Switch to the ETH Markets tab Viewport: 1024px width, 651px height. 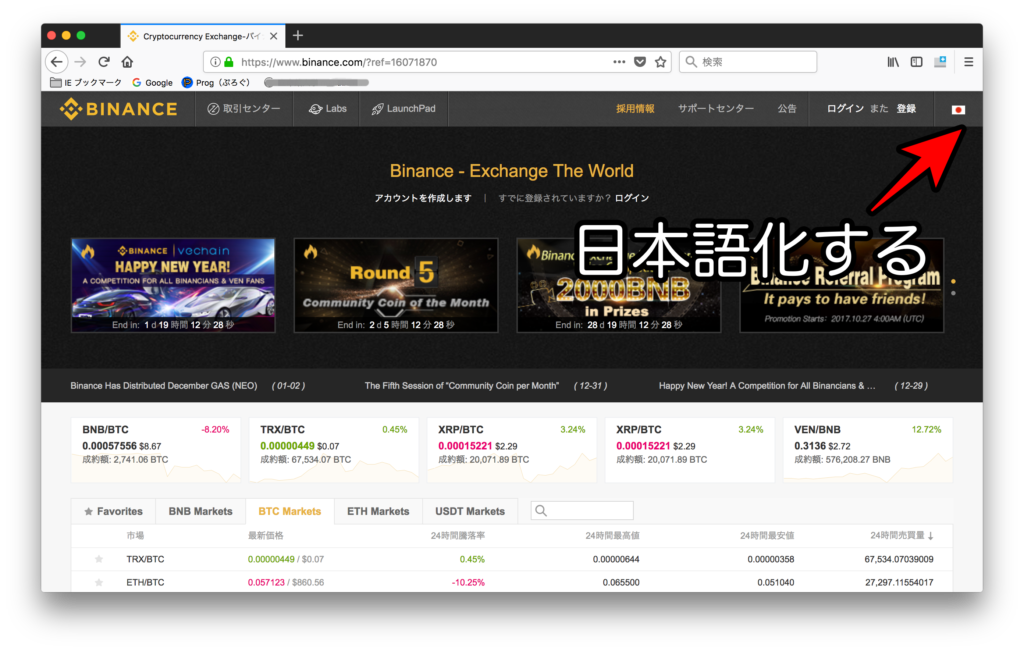[378, 511]
